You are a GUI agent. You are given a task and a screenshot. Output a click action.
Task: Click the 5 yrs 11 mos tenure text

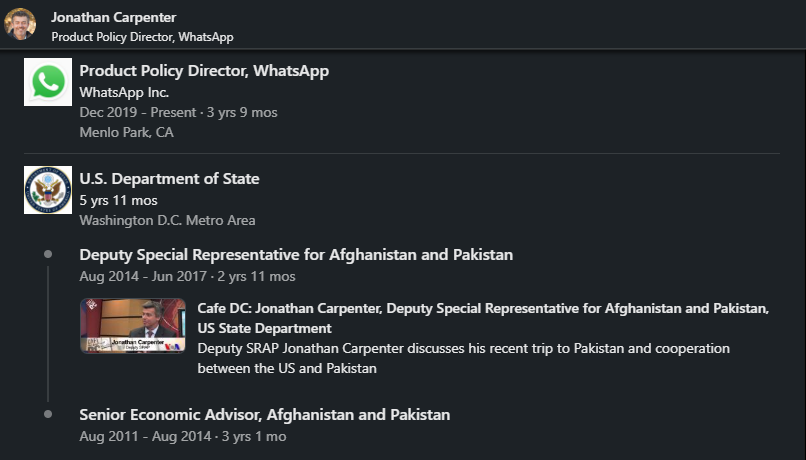(118, 200)
